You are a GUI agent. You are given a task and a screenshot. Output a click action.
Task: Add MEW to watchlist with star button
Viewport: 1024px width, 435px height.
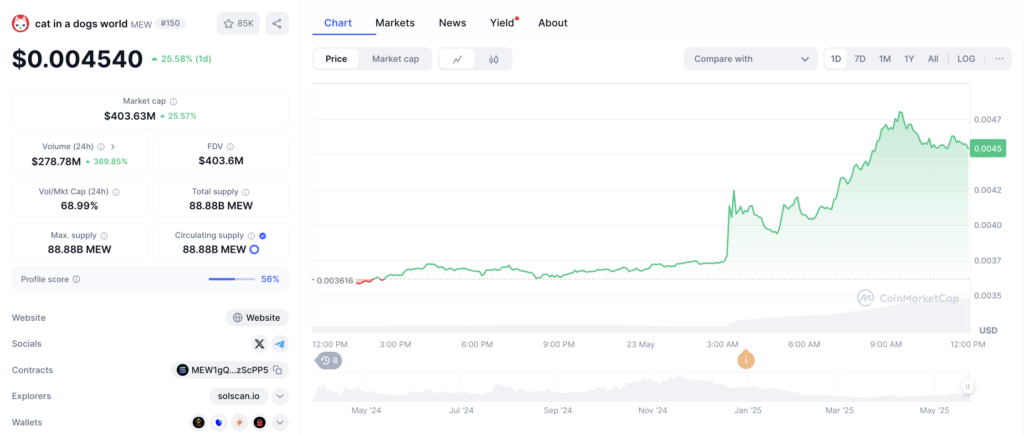238,24
